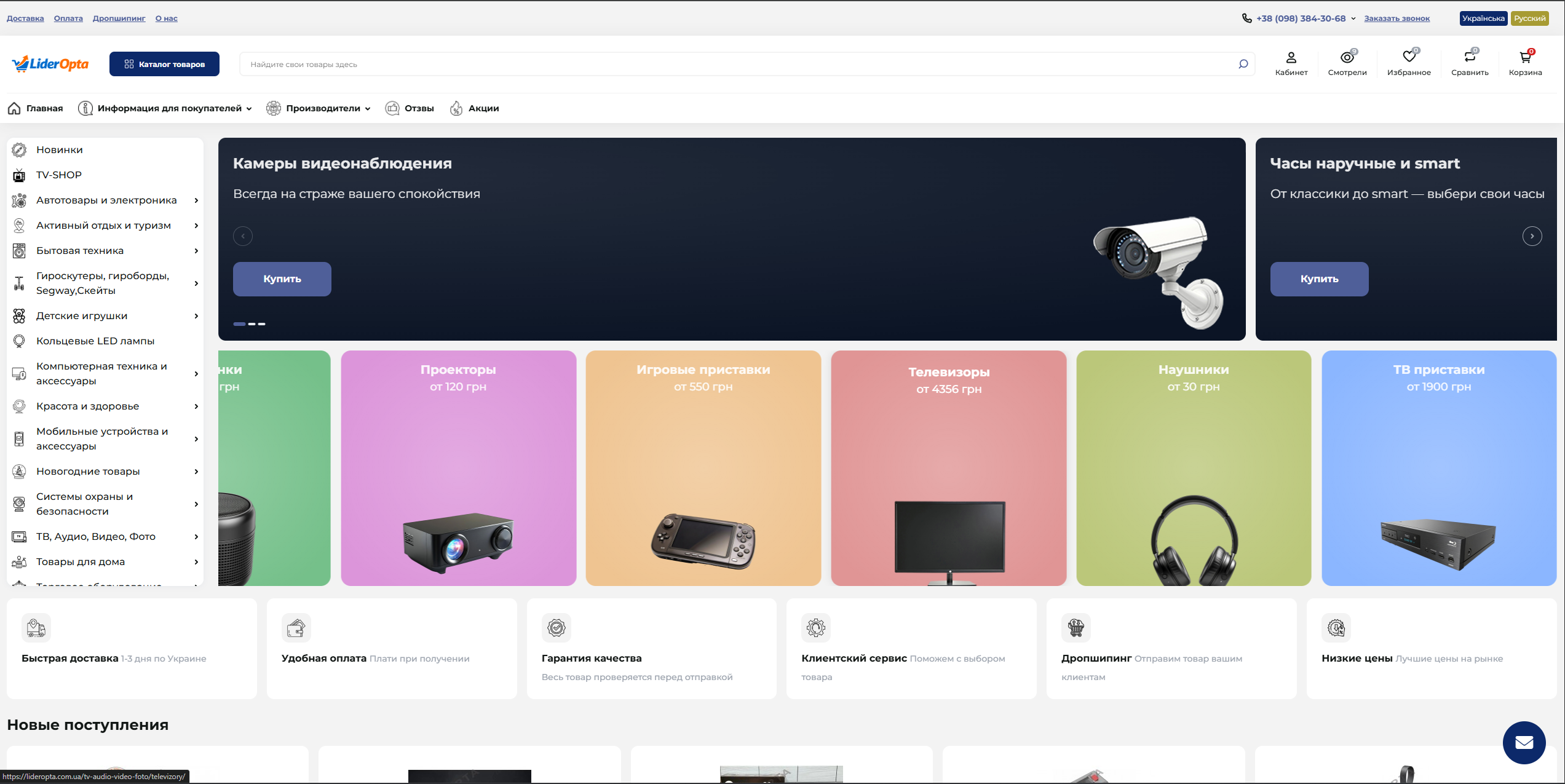Viewport: 1565px width, 784px height.
Task: Click the Красота и здоровье sidebar icon
Action: coord(19,406)
